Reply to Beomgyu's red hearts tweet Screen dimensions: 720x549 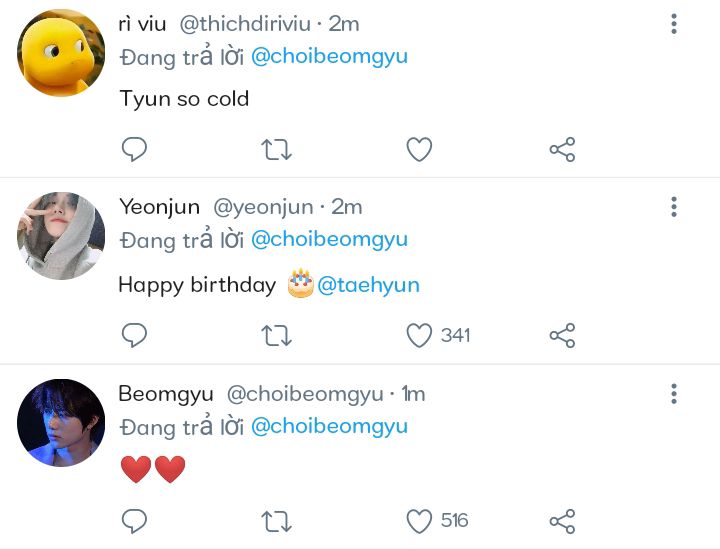134,521
